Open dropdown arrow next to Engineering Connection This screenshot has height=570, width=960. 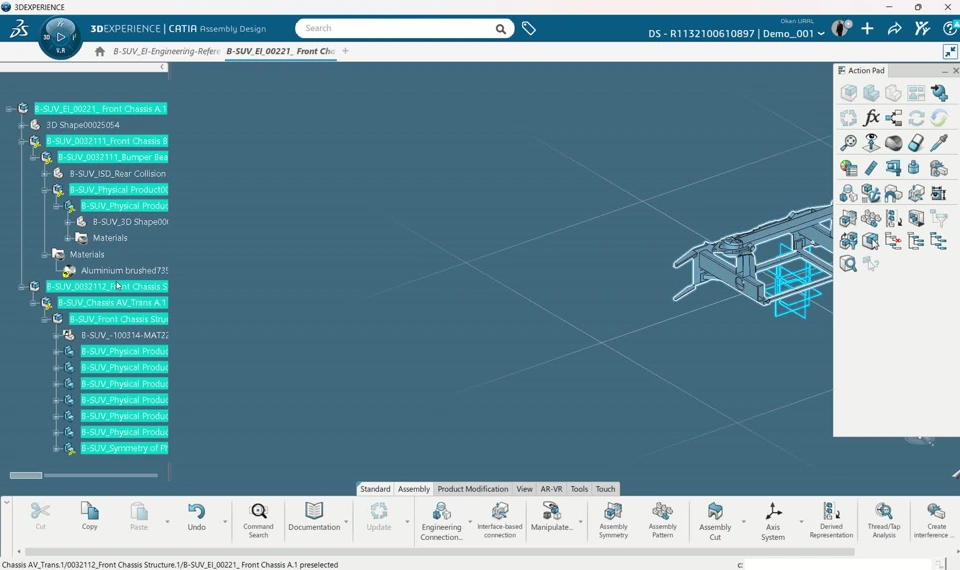click(x=470, y=522)
